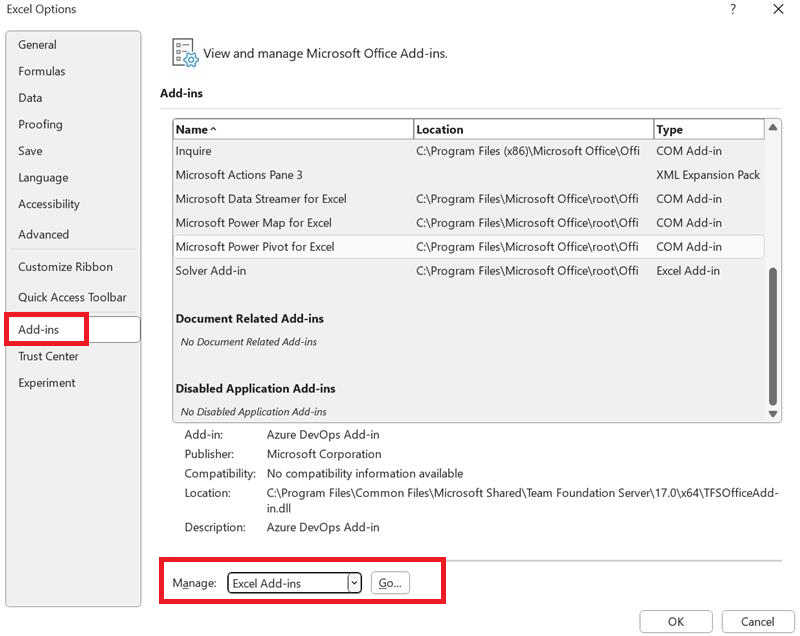
Task: Click COM Add-in type for Inquire
Action: (x=689, y=151)
